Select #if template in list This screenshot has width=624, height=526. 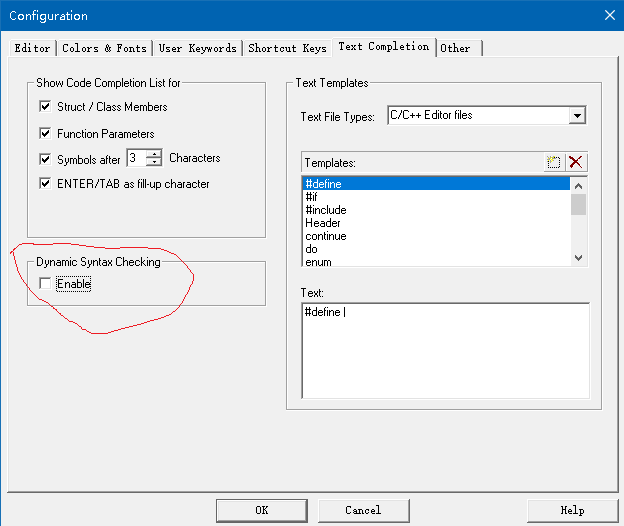[436, 197]
